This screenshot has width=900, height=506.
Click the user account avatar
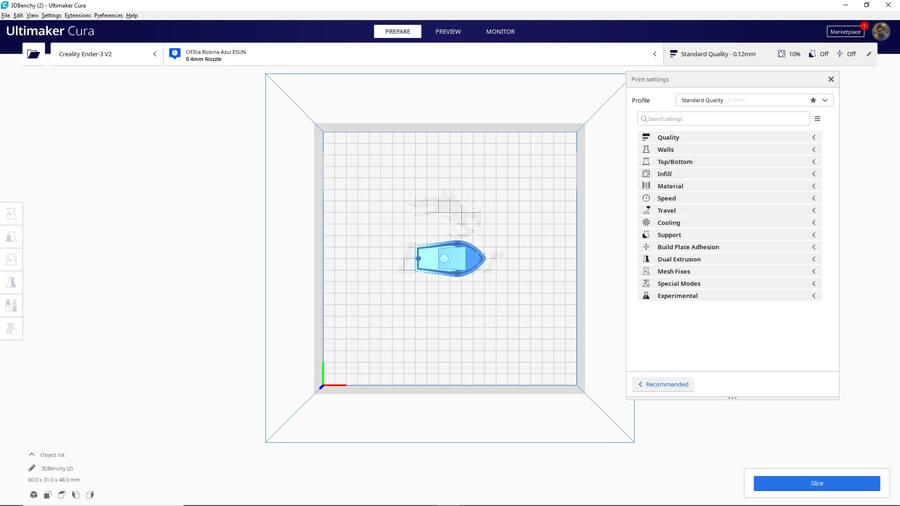click(x=880, y=31)
